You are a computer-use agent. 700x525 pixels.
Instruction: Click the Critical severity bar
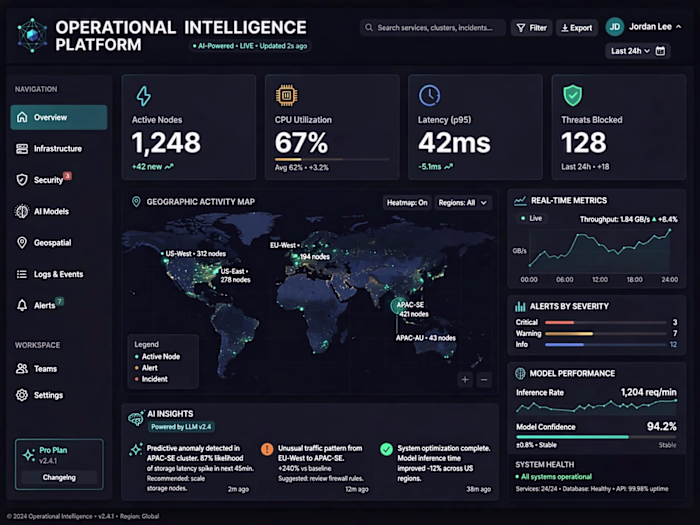pos(605,322)
